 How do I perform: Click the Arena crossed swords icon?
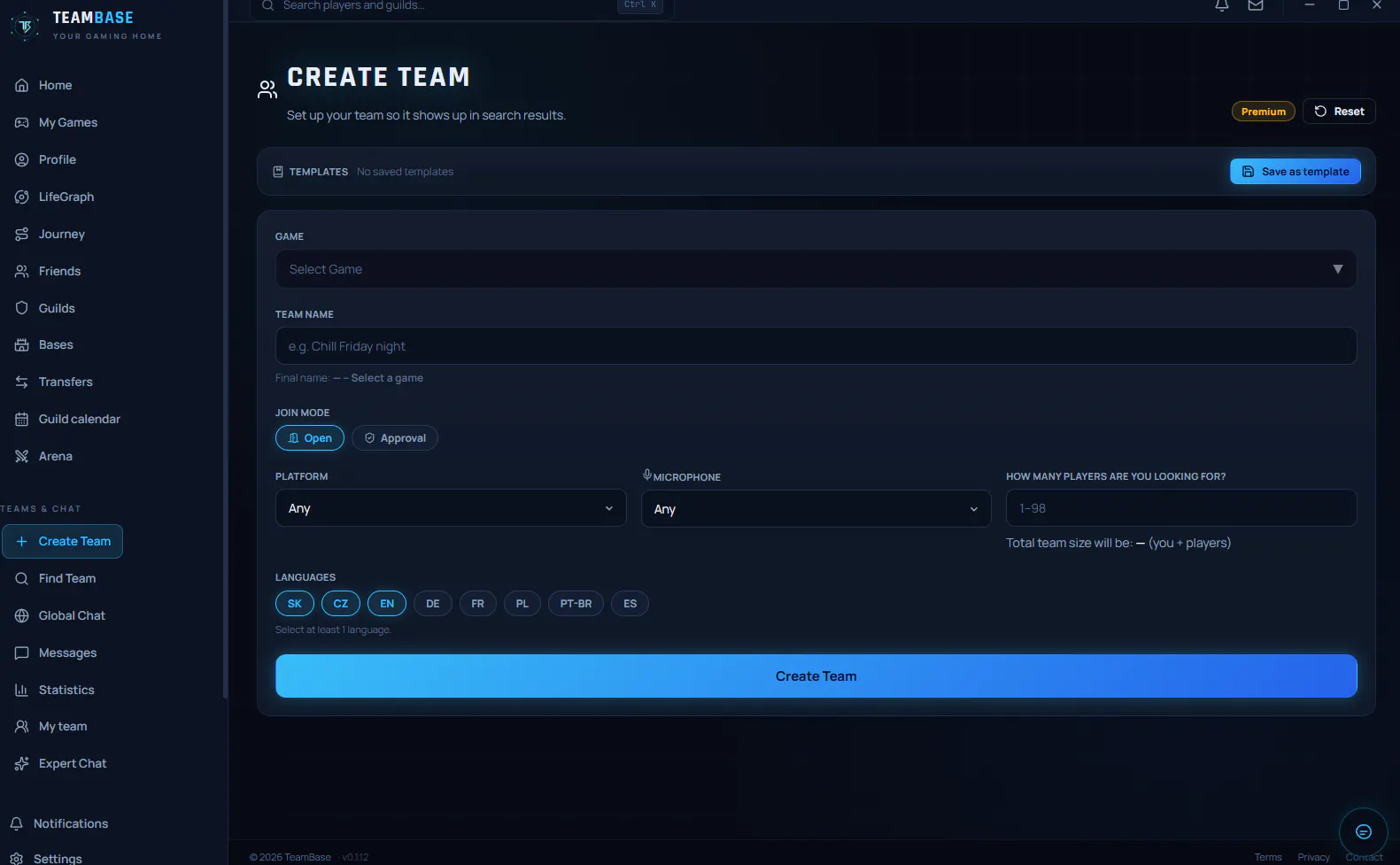[x=22, y=457]
